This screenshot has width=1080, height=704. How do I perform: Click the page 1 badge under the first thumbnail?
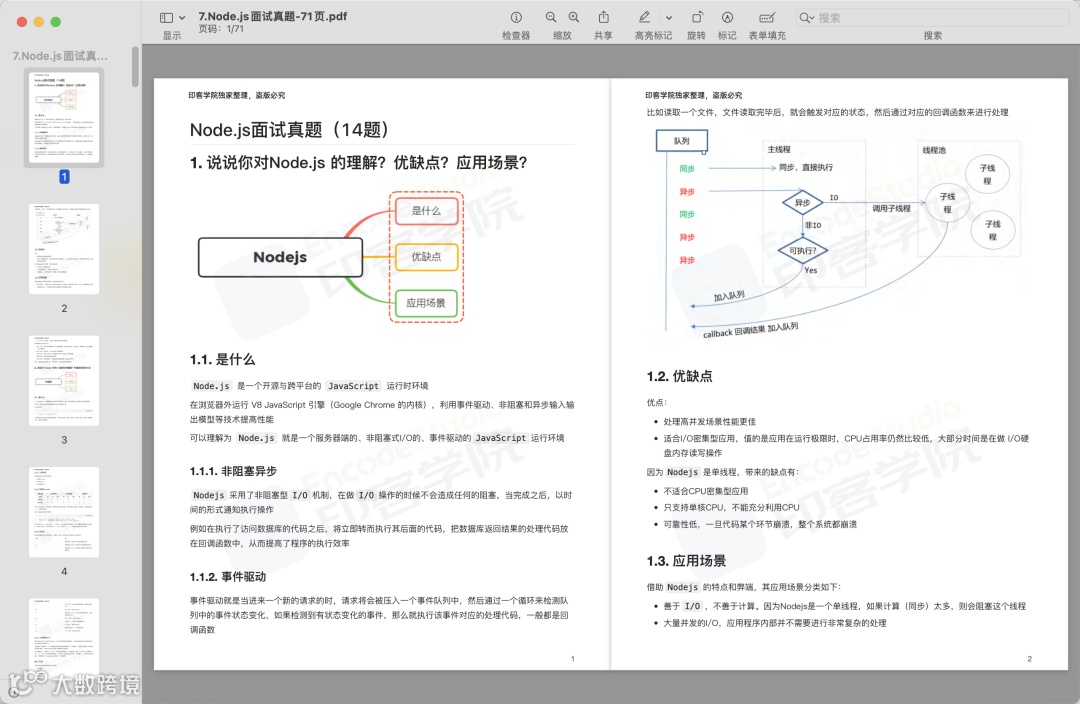tap(64, 177)
